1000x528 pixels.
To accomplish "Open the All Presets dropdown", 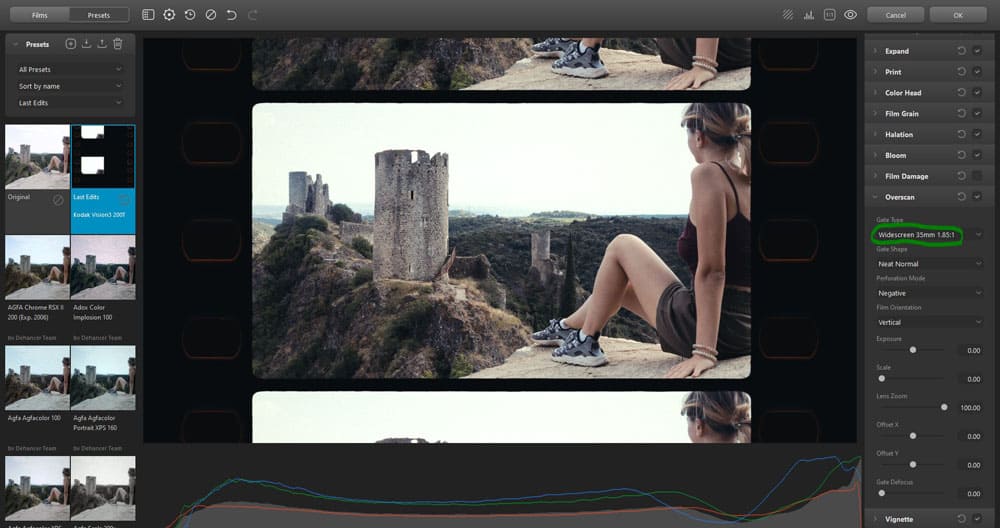I will 70,69.
